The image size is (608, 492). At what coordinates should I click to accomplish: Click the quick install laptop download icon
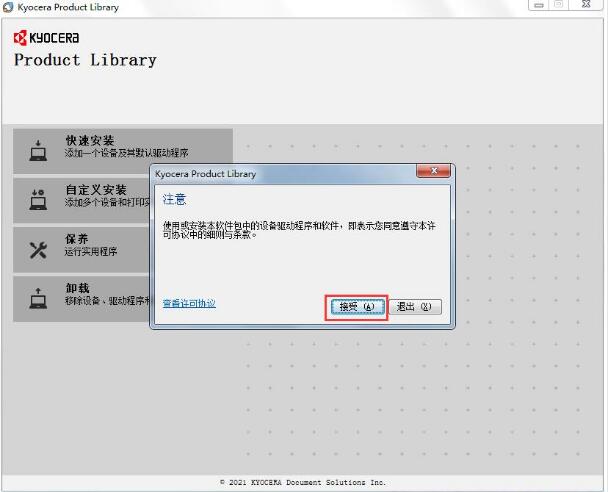[x=38, y=150]
